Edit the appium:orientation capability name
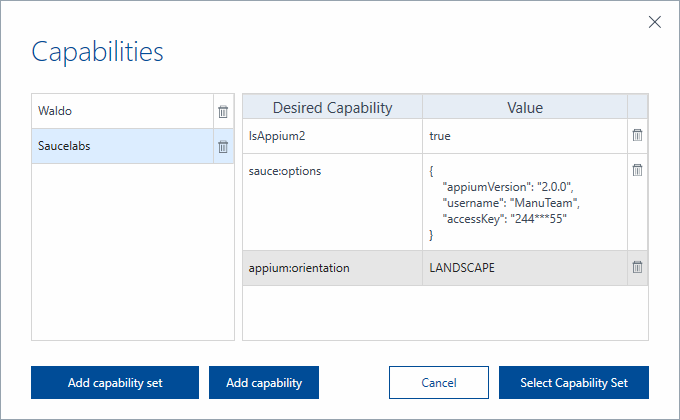The height and width of the screenshot is (420, 680). (332, 268)
